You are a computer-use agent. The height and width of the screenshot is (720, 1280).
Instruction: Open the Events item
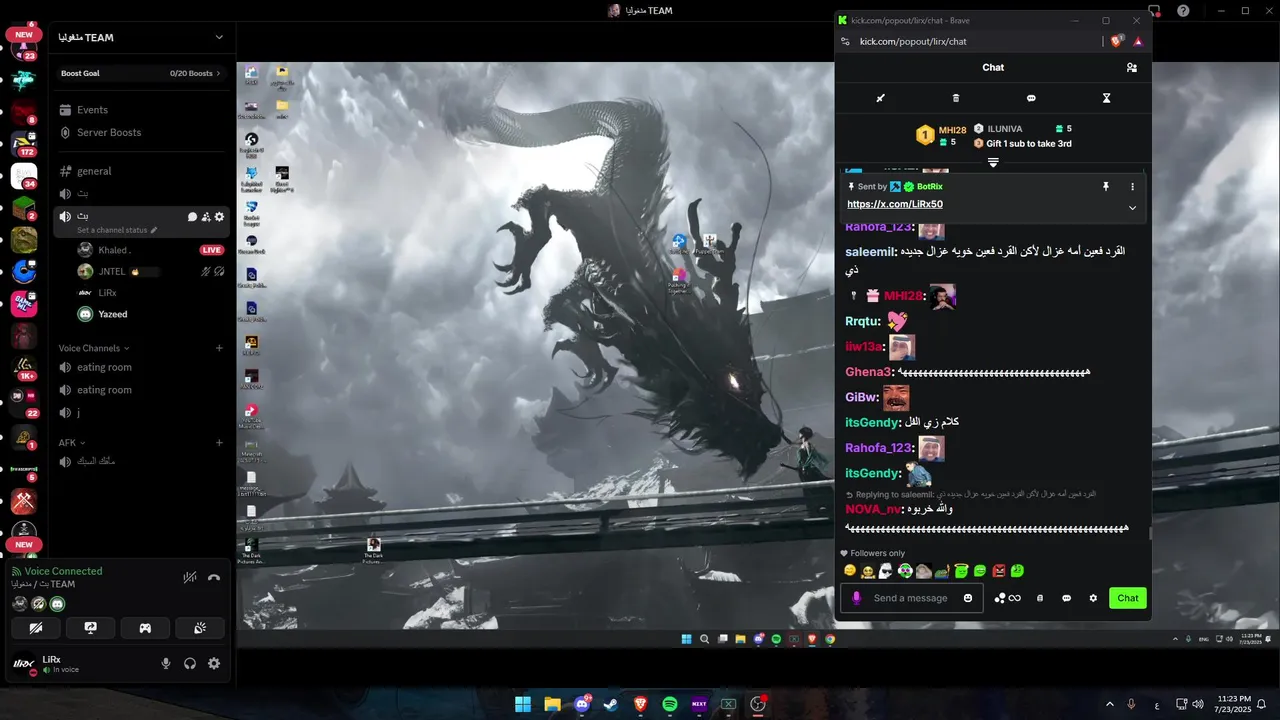click(x=141, y=110)
